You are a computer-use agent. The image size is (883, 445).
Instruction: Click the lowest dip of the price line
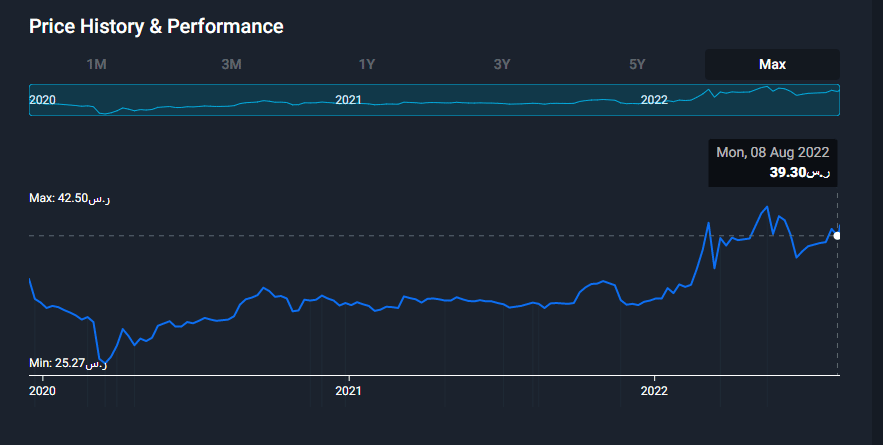point(103,362)
